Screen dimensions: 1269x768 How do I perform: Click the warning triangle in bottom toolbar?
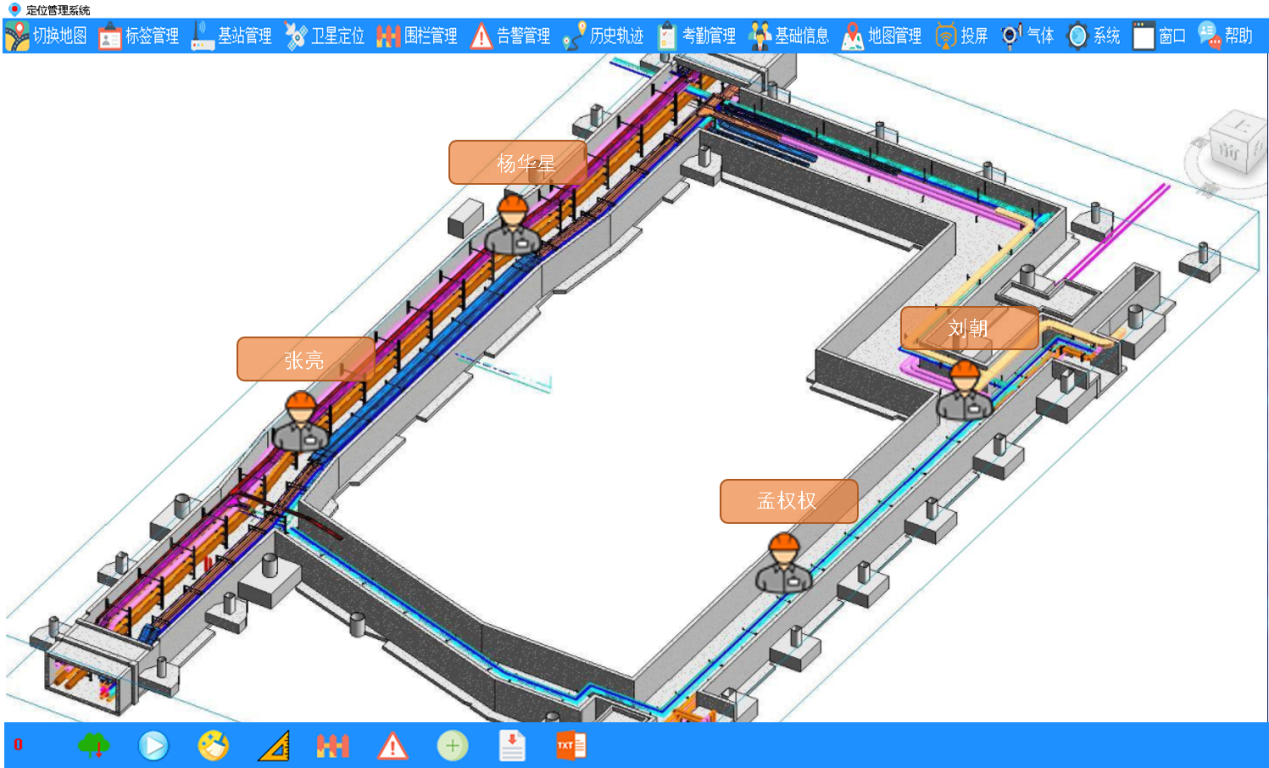(393, 745)
